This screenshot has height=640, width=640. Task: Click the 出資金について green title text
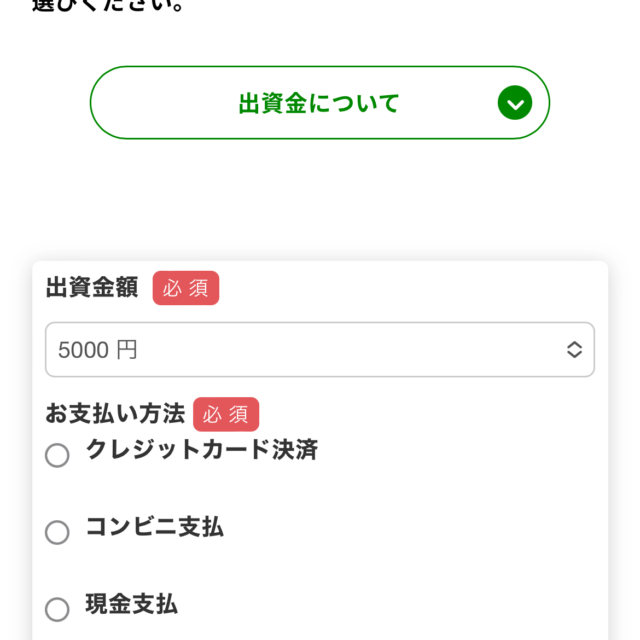pyautogui.click(x=319, y=103)
